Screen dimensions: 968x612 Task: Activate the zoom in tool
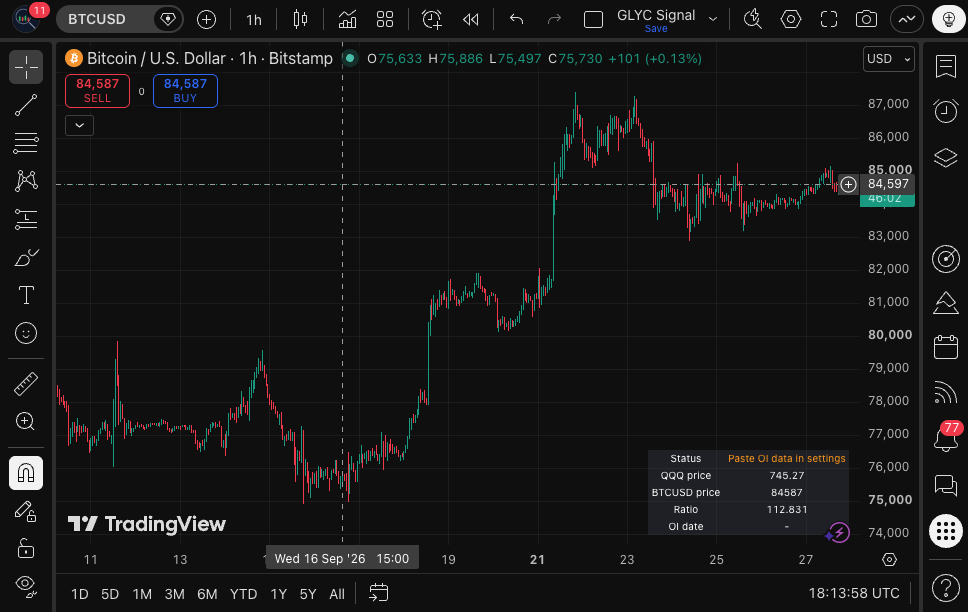click(26, 421)
